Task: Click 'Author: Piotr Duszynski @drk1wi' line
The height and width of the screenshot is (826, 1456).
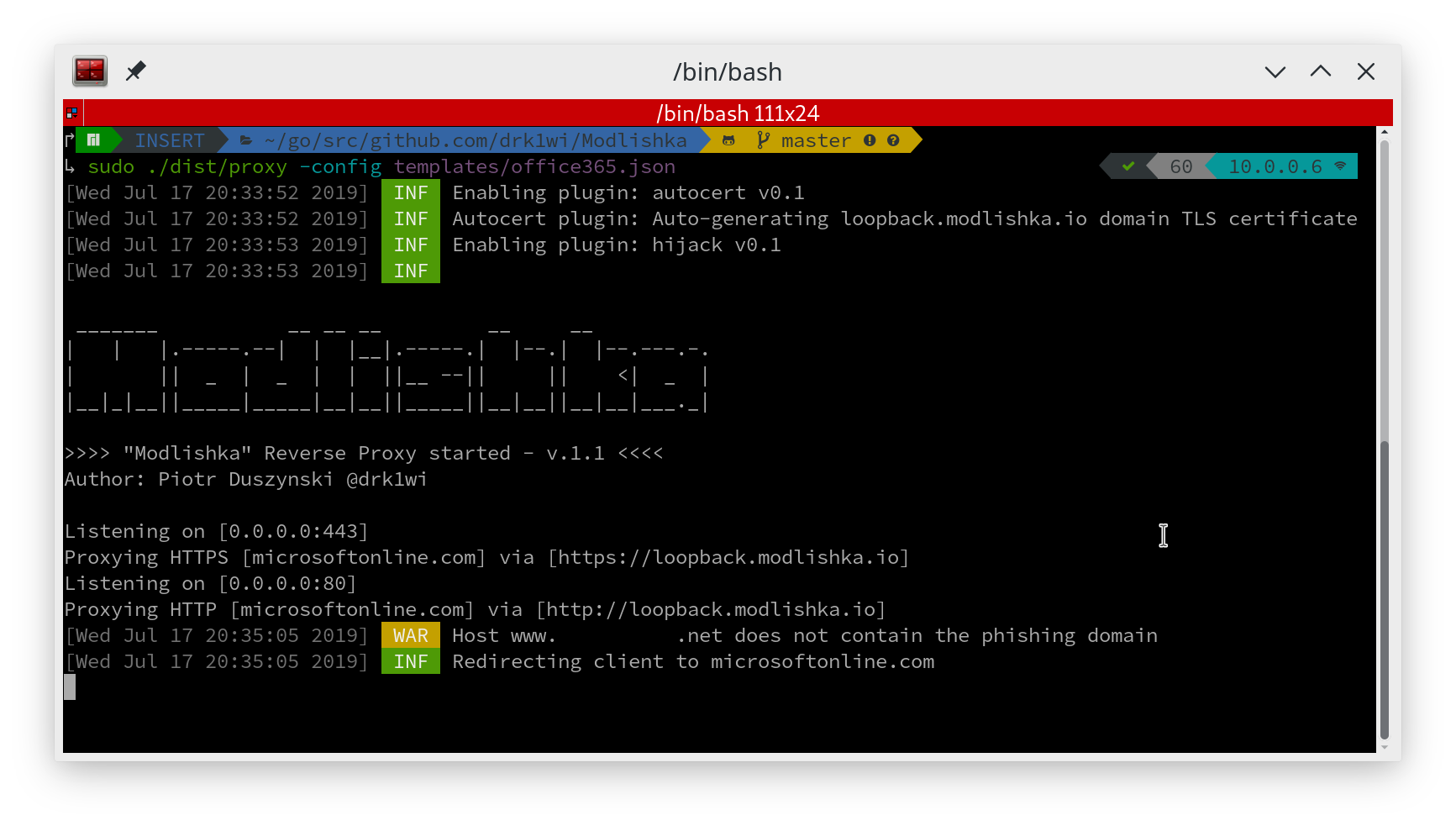Action: click(x=245, y=479)
